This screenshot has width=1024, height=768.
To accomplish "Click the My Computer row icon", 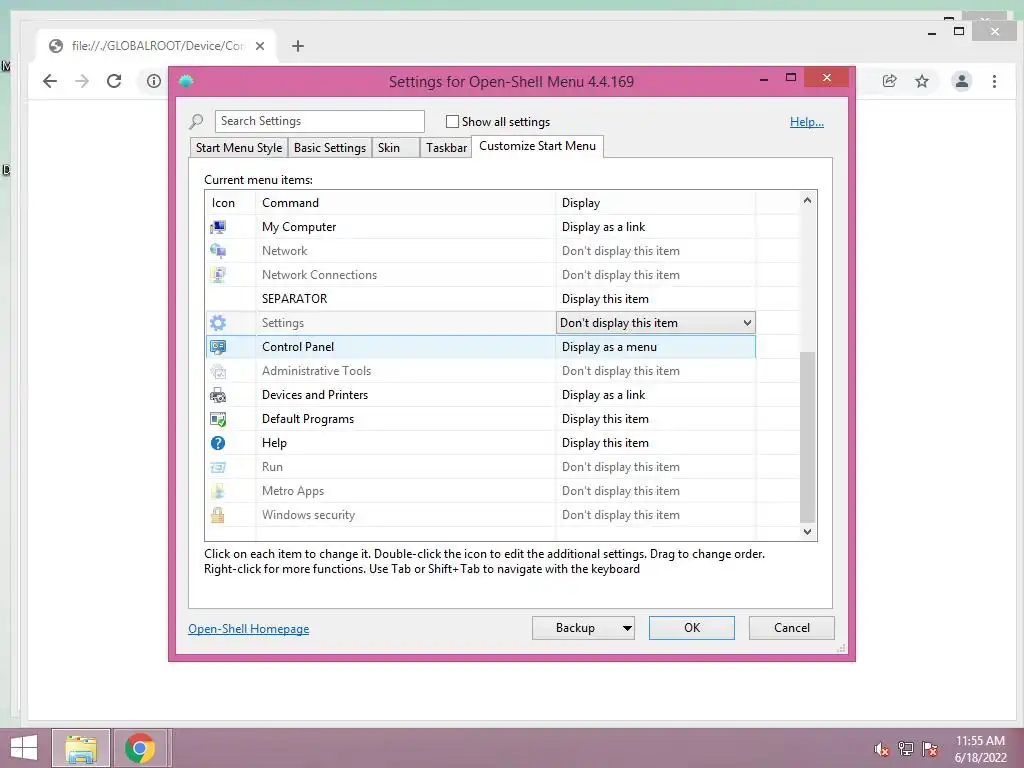I will pos(217,227).
